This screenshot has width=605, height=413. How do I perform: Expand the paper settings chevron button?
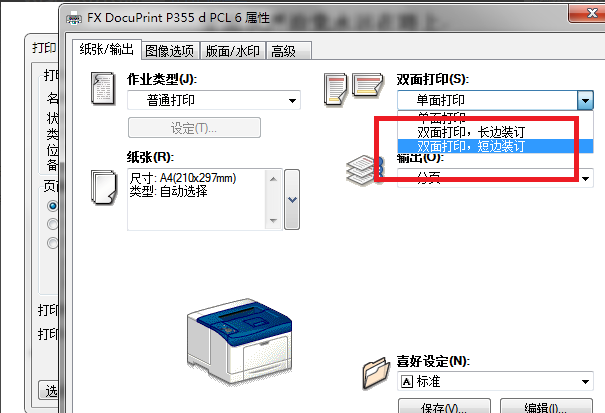pos(292,200)
